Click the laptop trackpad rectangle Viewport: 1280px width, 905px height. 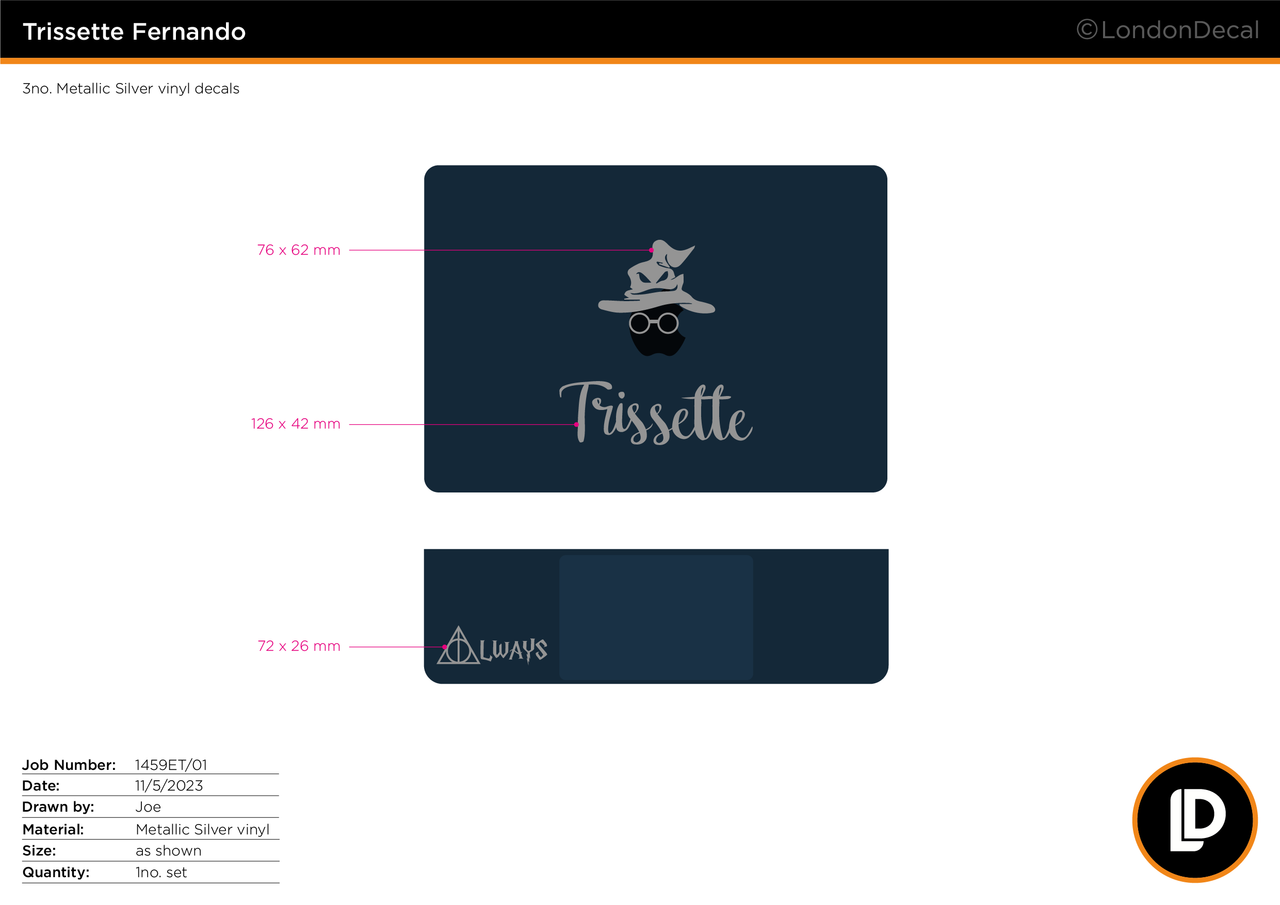656,618
